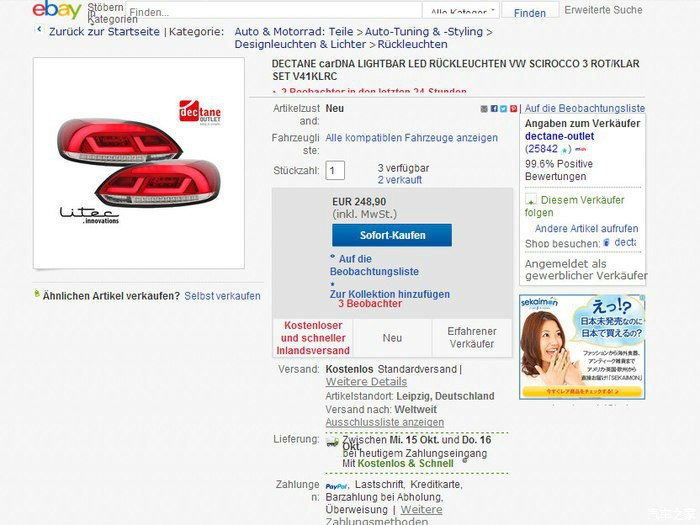700x525 pixels.
Task: Expand Weitere Details for shipping
Action: (366, 382)
